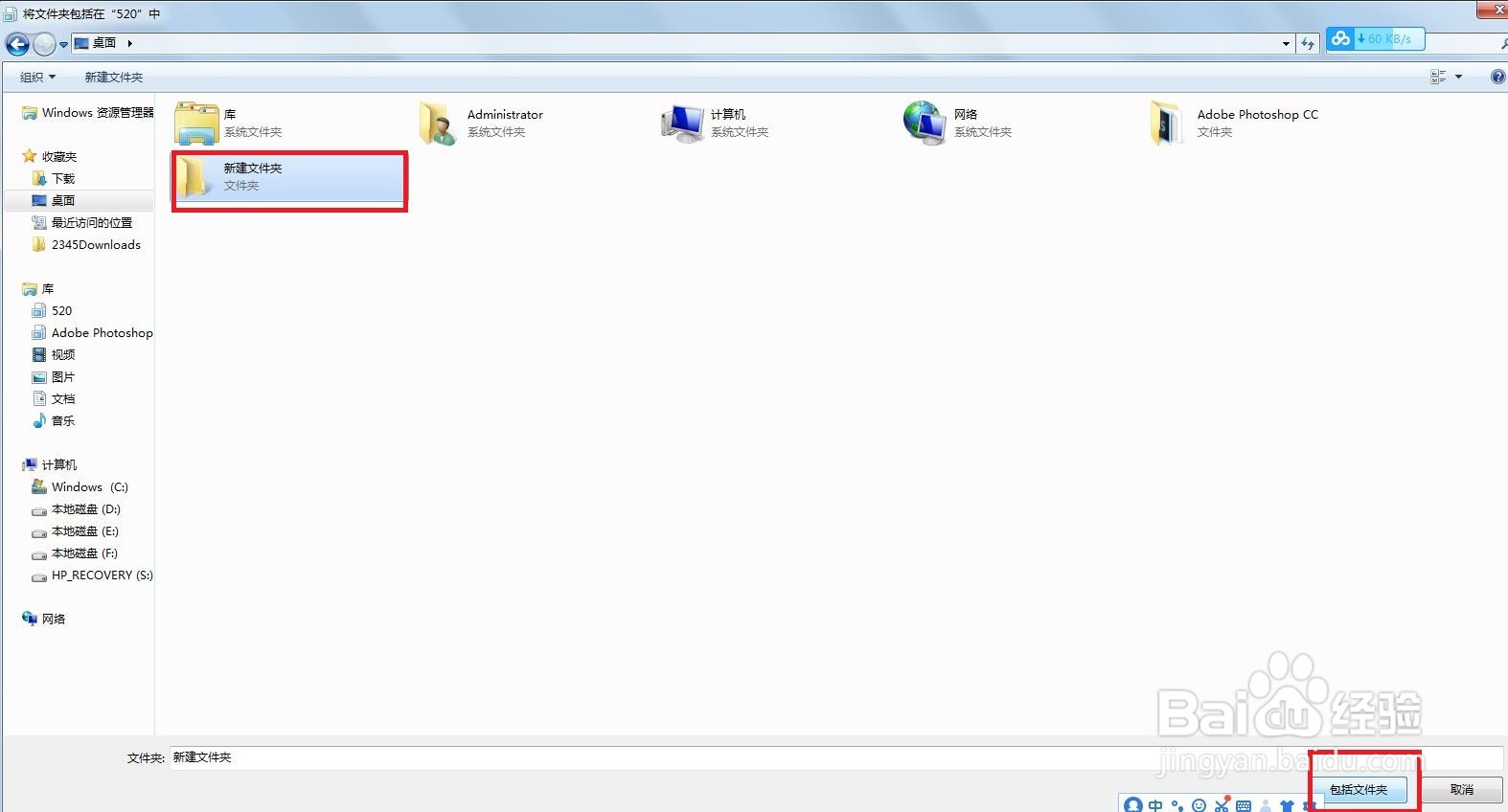This screenshot has width=1508, height=812.
Task: Open the recent pages dropdown arrow
Action: (63, 44)
